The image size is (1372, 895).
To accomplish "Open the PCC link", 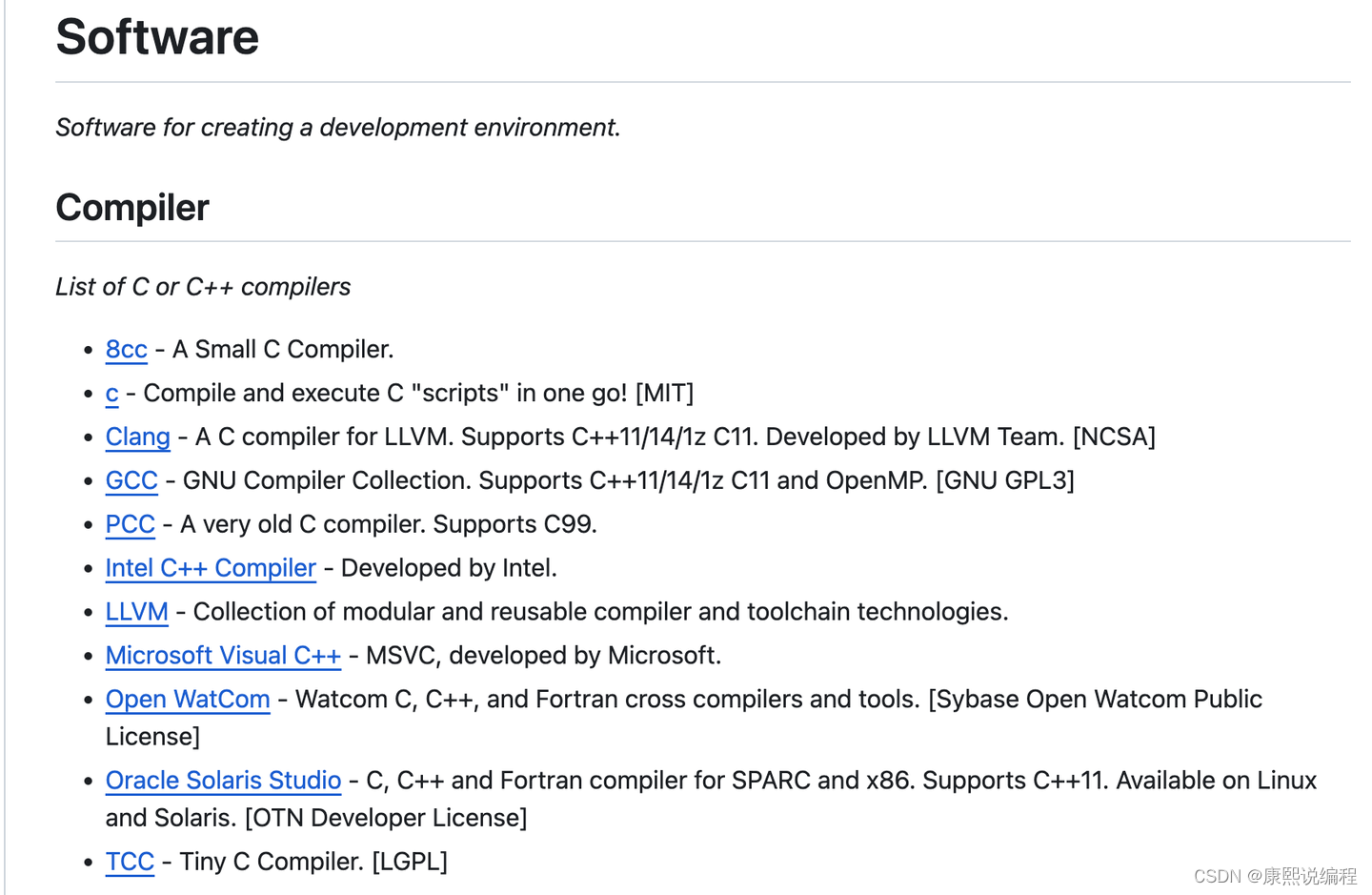I will (130, 524).
